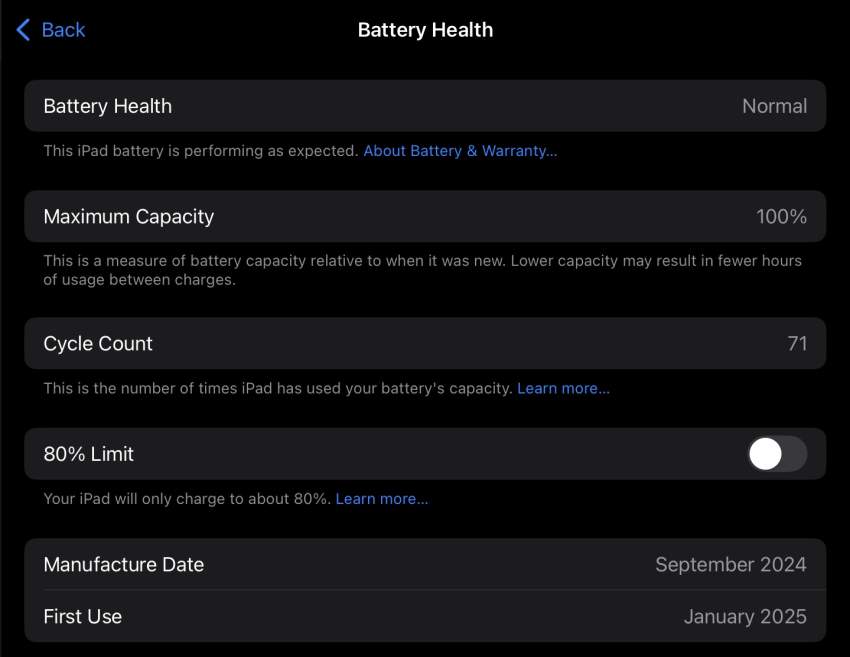The width and height of the screenshot is (850, 657).
Task: Tap the Battery Health page title
Action: [x=425, y=30]
